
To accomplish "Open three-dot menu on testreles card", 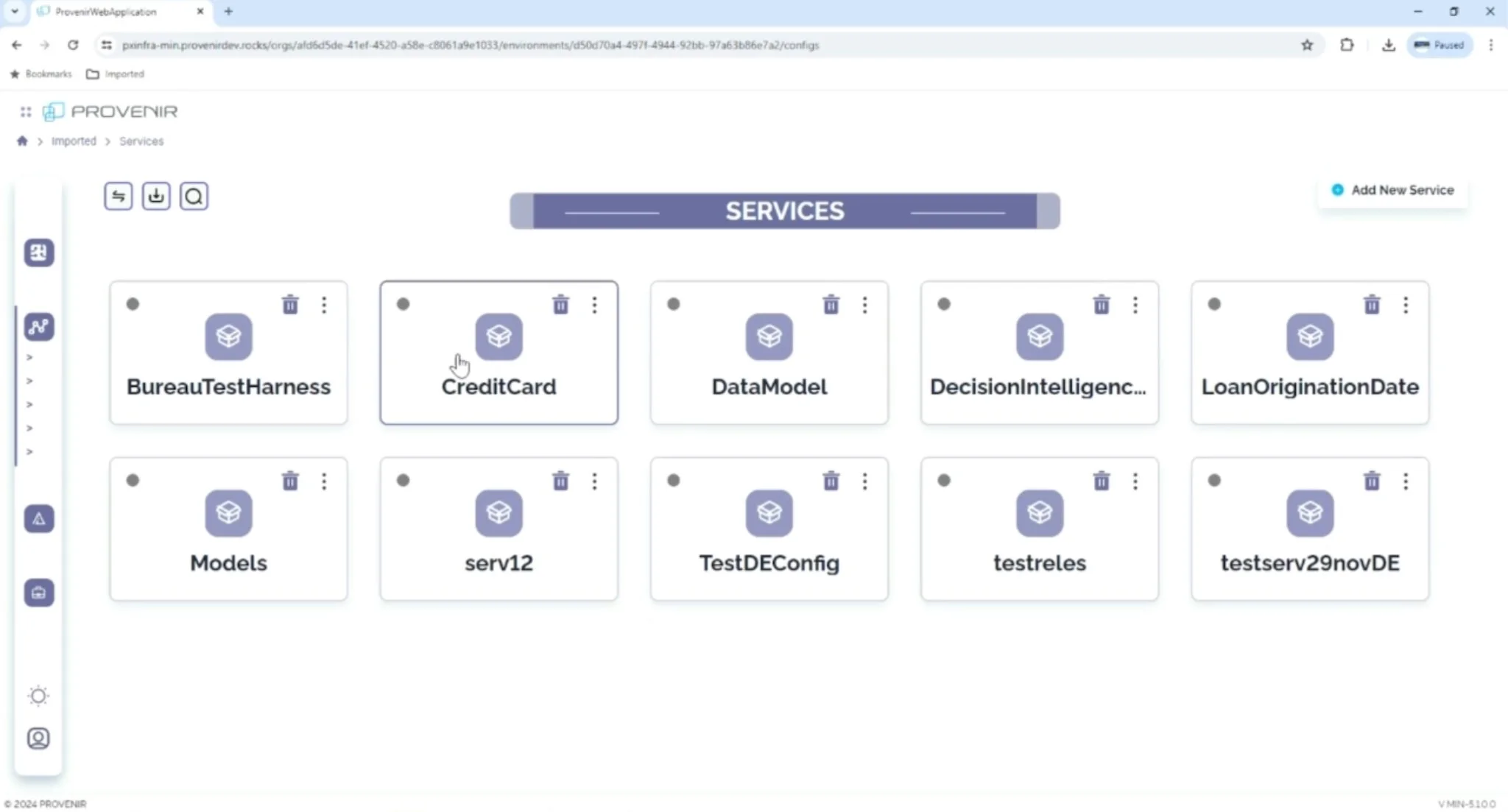I will click(1135, 481).
